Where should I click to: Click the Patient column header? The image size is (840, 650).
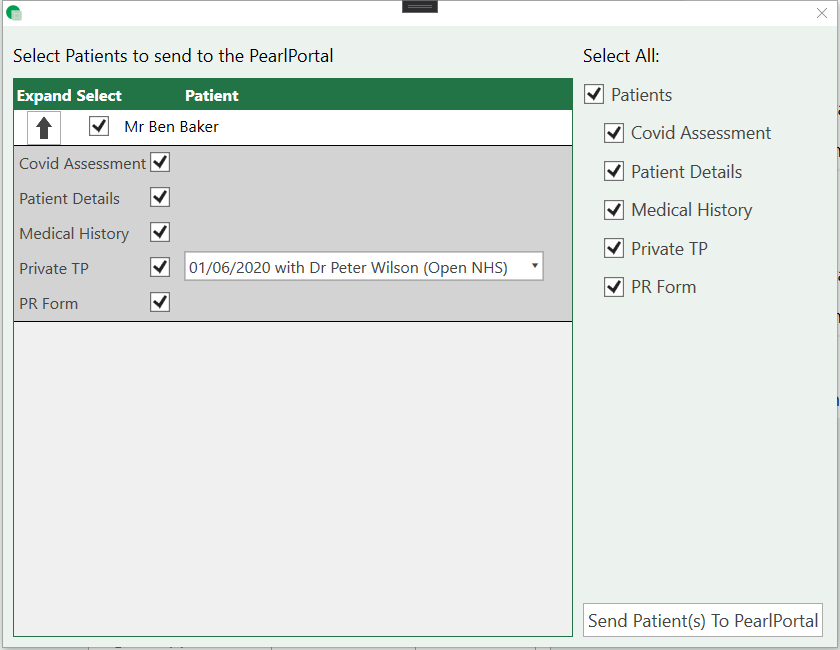[x=212, y=96]
